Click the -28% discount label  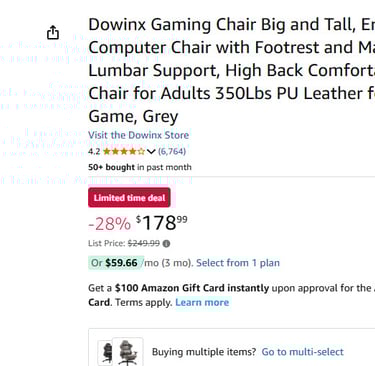click(109, 224)
